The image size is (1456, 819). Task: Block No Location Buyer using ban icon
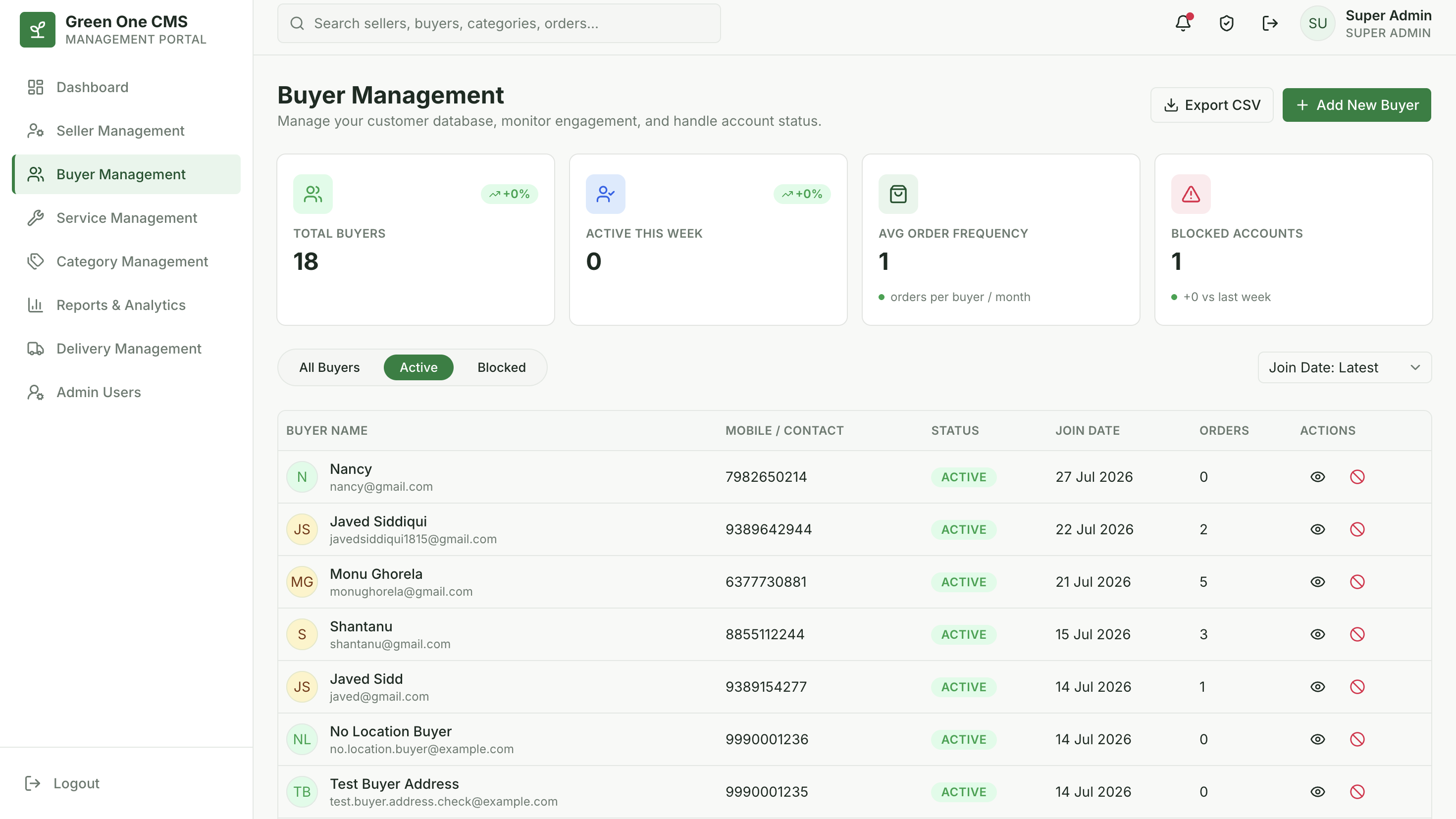(1357, 739)
